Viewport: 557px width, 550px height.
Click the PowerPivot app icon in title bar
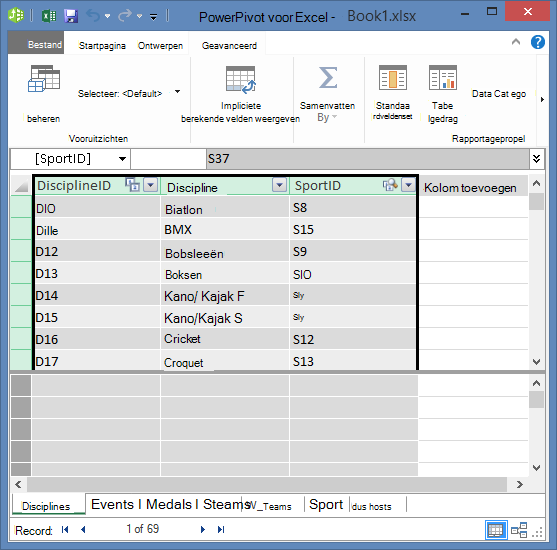coord(16,15)
